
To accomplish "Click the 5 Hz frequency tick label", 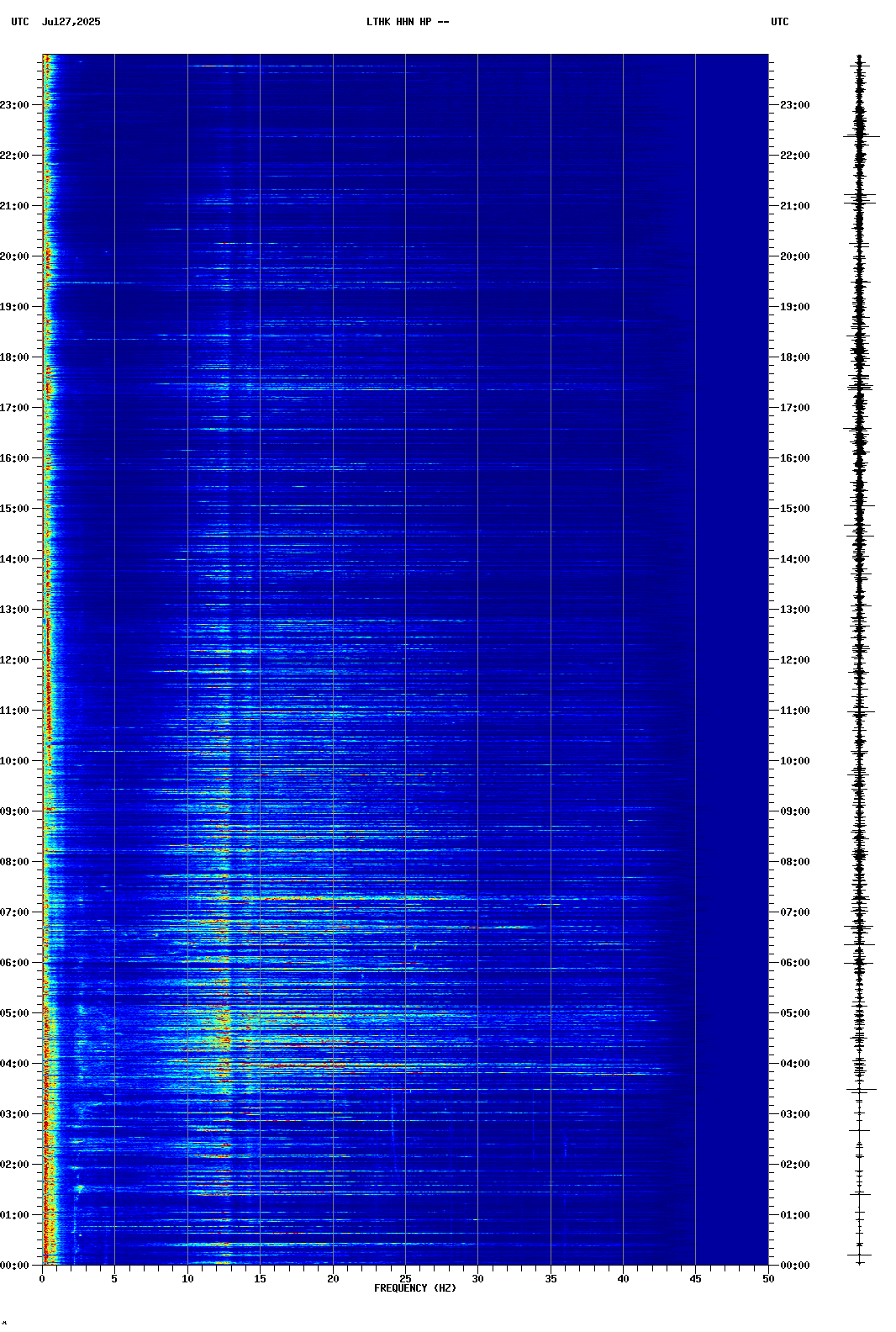I will [x=114, y=1279].
